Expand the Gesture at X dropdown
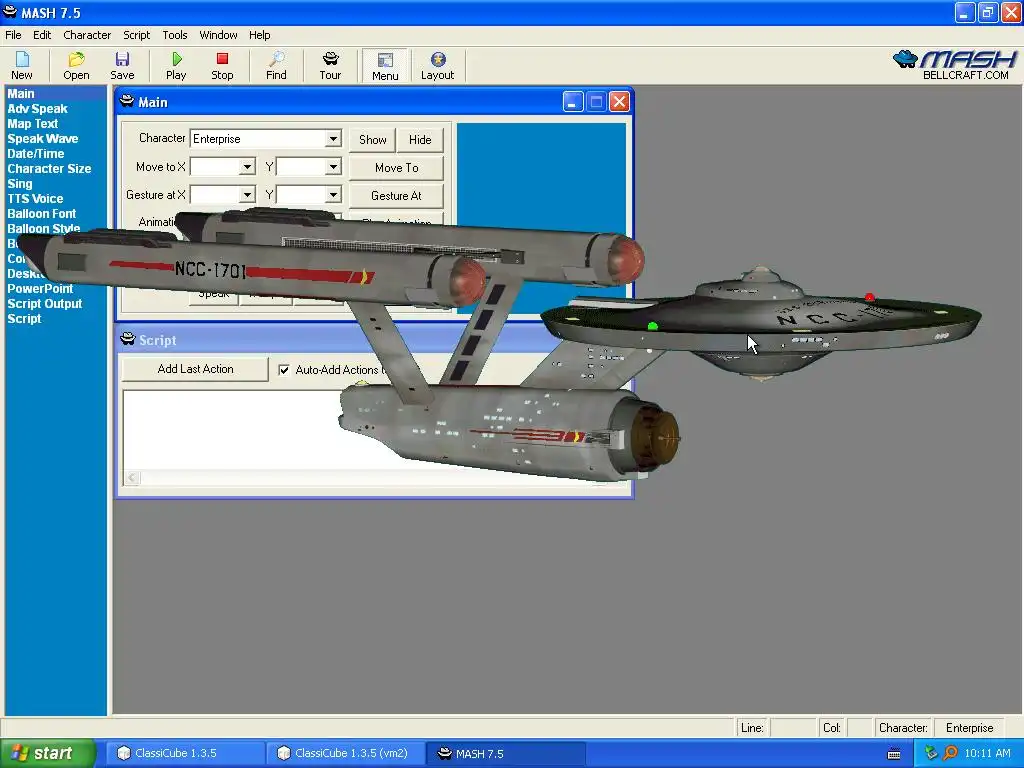This screenshot has width=1024, height=768. click(x=247, y=195)
